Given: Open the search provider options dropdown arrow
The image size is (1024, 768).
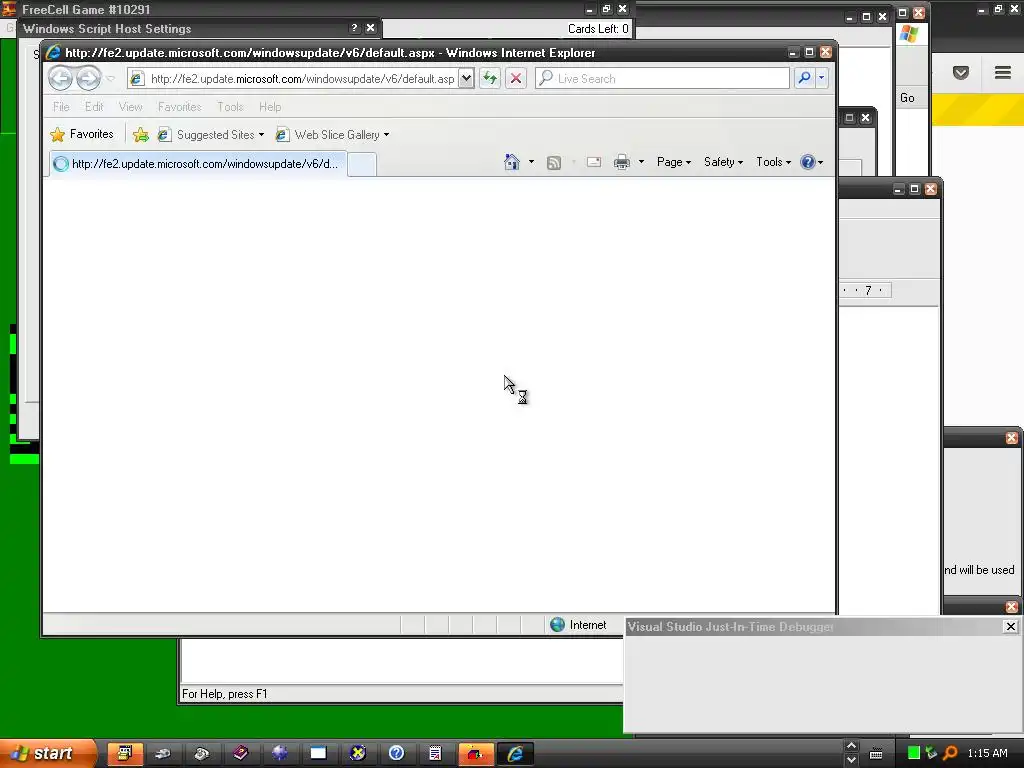Looking at the screenshot, I should (822, 78).
